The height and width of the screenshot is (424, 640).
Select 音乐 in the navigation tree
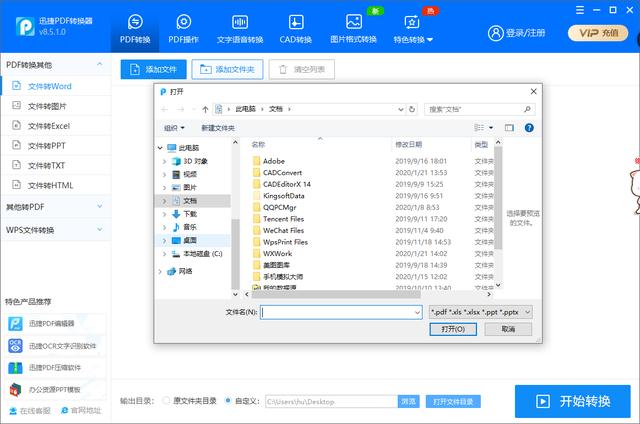(x=190, y=227)
